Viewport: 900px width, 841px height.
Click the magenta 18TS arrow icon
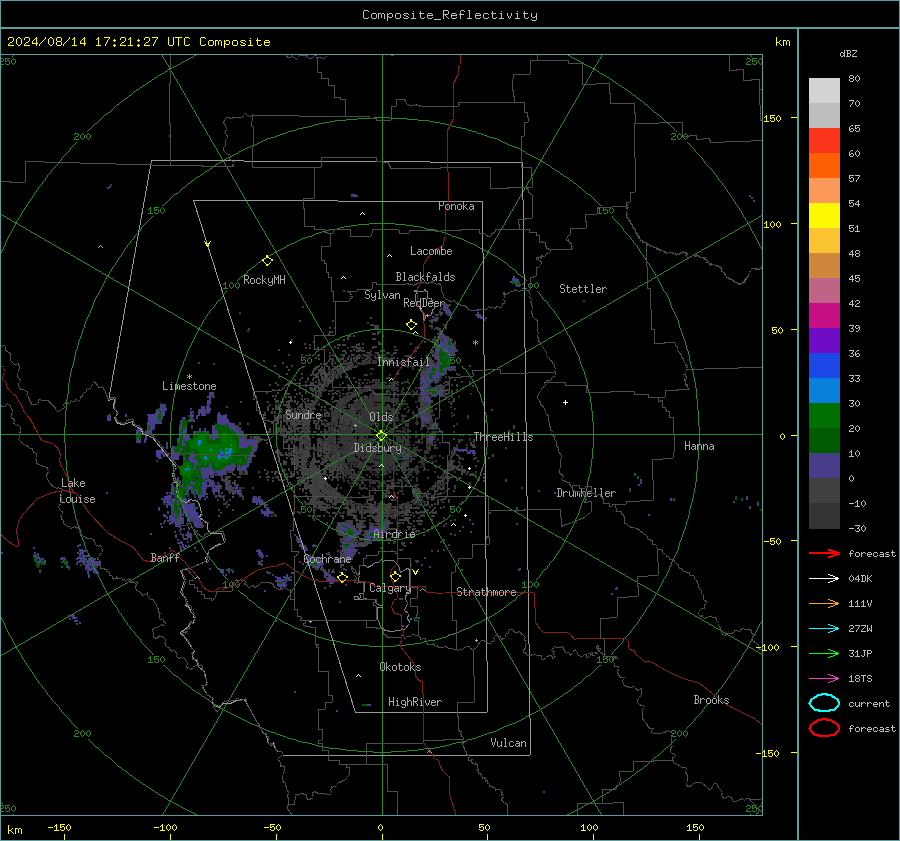pos(824,679)
